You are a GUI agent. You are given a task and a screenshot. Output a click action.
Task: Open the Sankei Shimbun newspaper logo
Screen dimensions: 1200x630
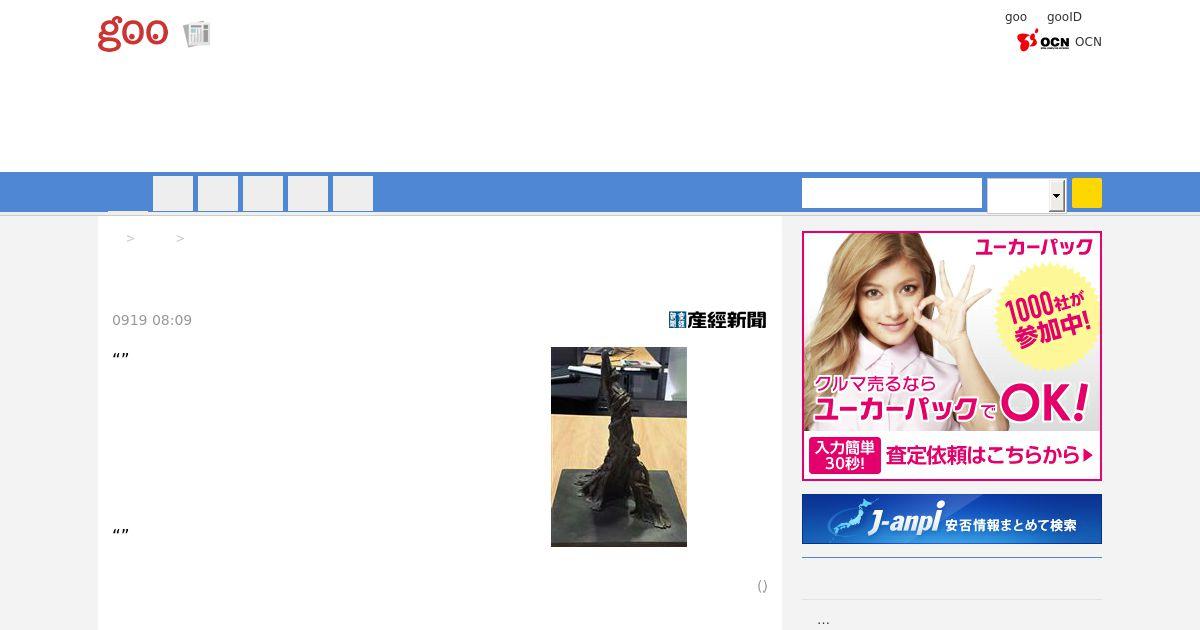point(717,320)
